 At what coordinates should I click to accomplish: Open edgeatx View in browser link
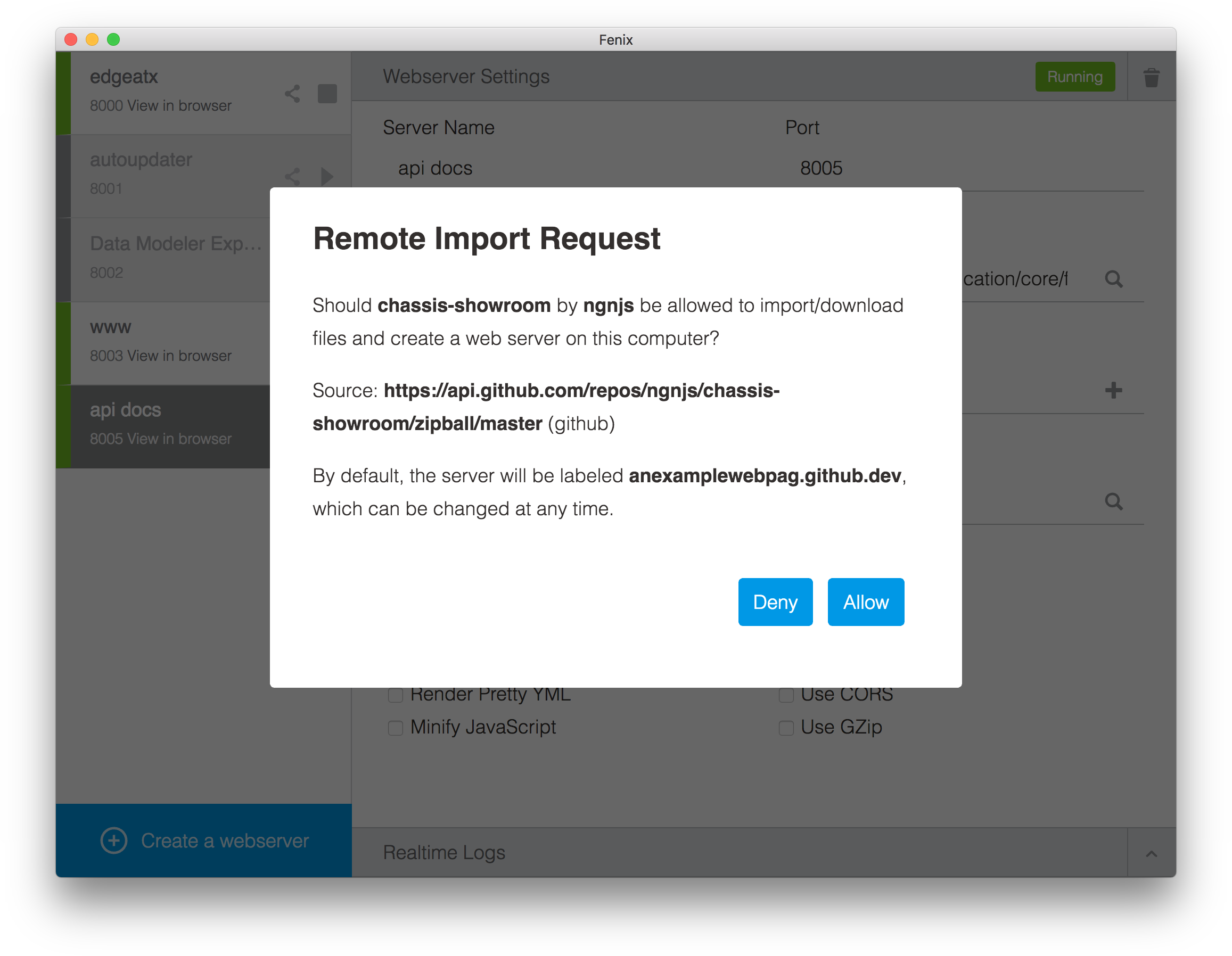[179, 105]
